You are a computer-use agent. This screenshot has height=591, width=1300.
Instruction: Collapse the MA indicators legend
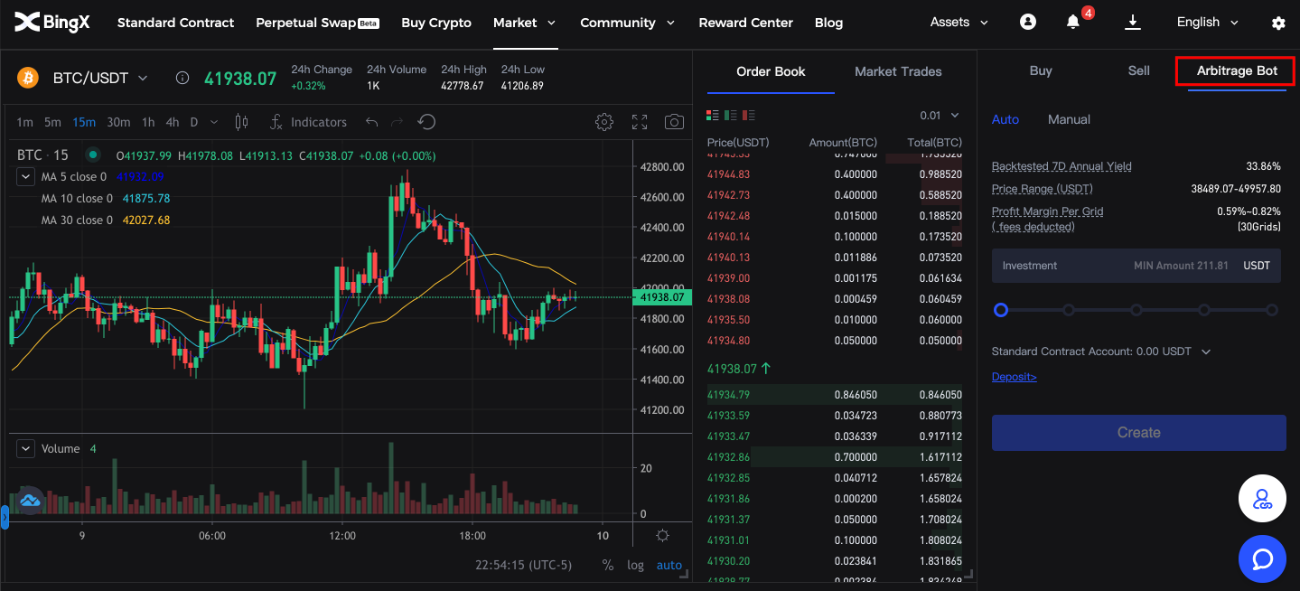25,177
